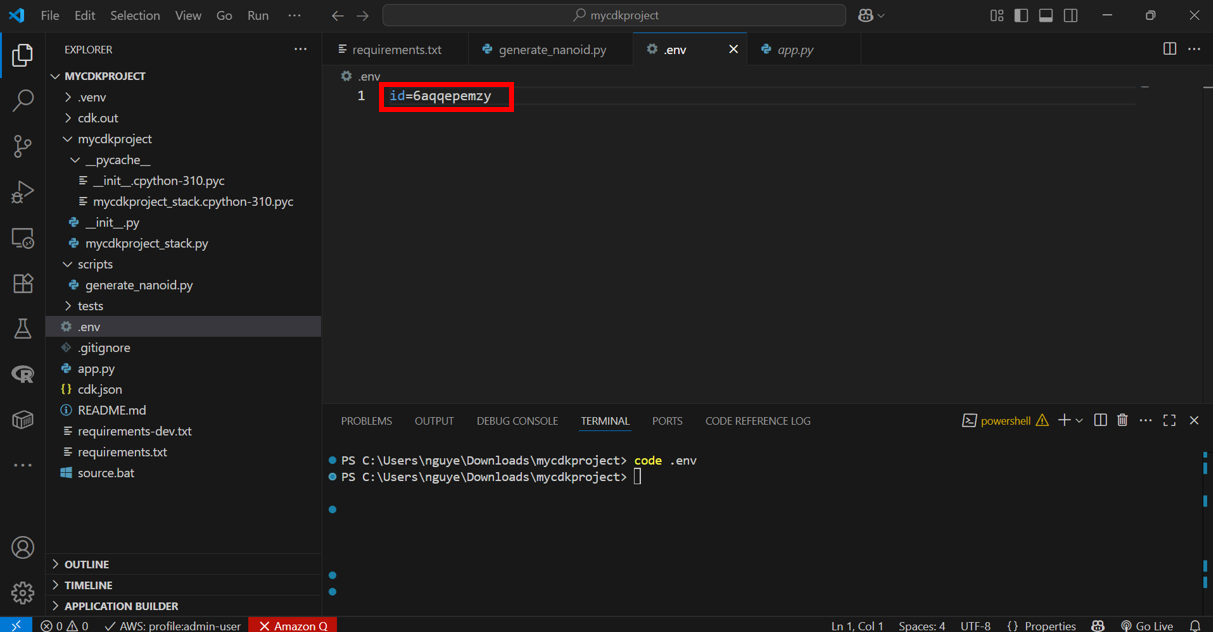The height and width of the screenshot is (632, 1213).
Task: Open the Extensions view icon
Action: click(x=22, y=284)
